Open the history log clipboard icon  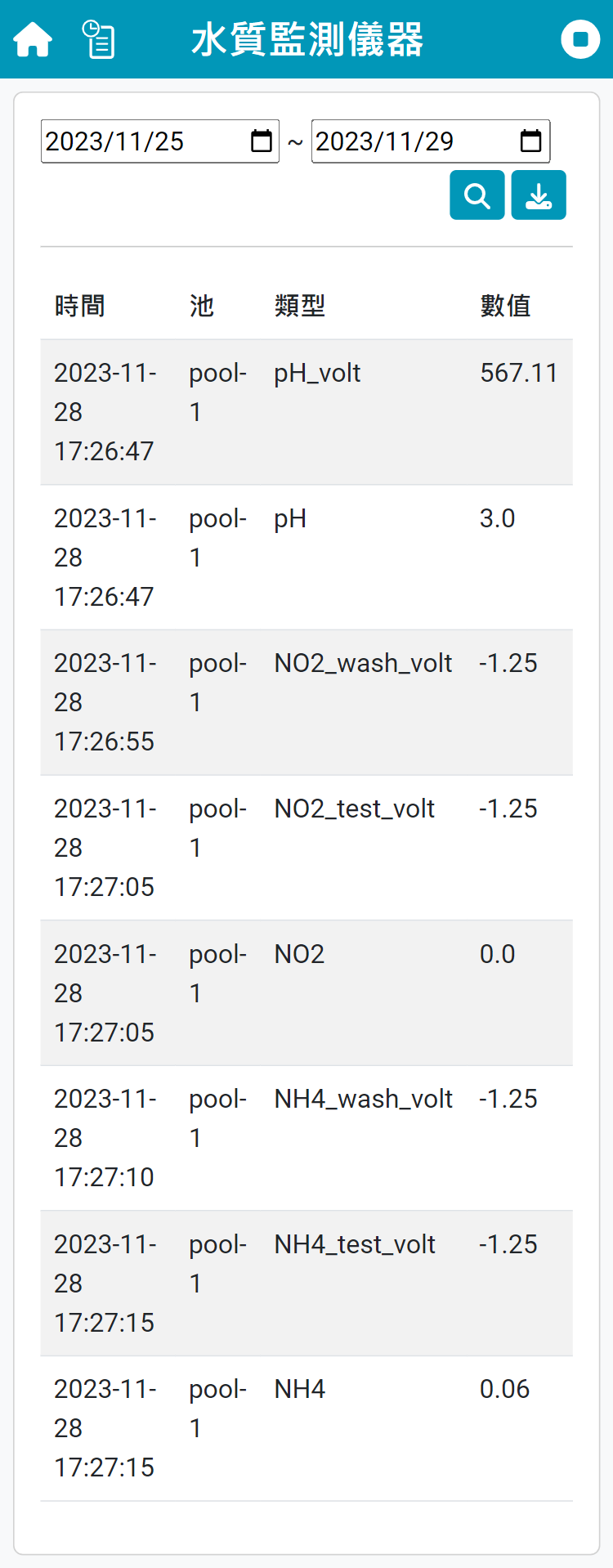point(99,39)
